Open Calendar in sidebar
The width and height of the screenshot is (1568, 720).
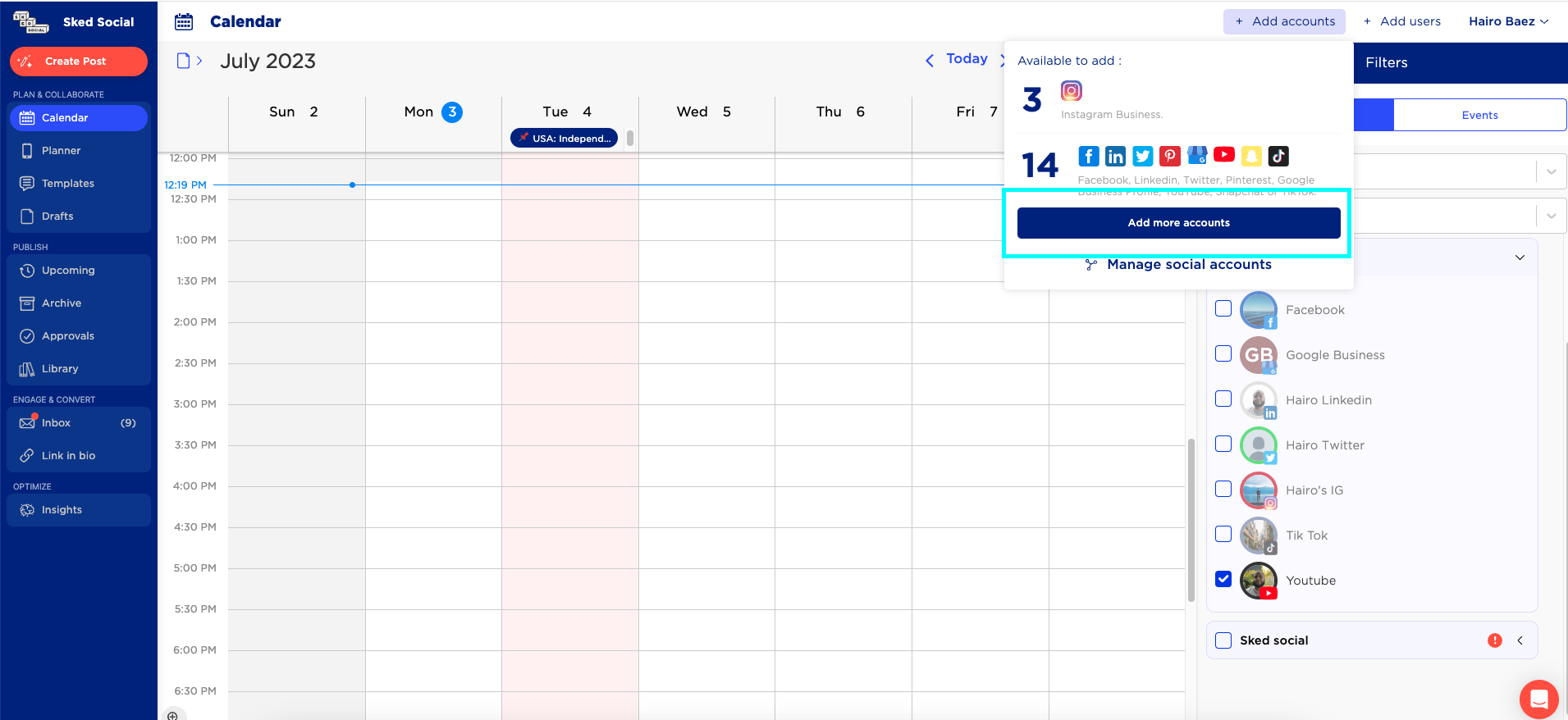(x=79, y=118)
